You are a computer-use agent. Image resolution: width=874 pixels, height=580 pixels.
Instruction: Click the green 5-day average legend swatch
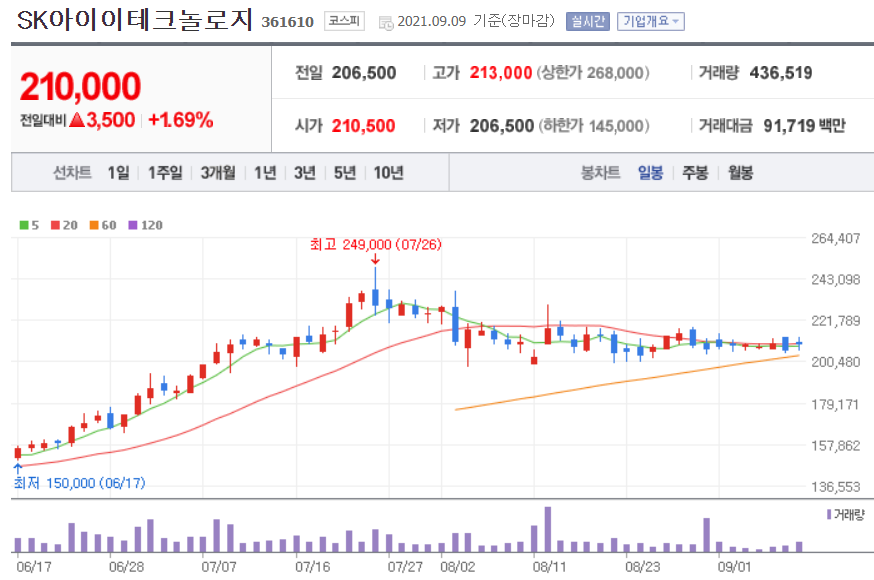(23, 225)
